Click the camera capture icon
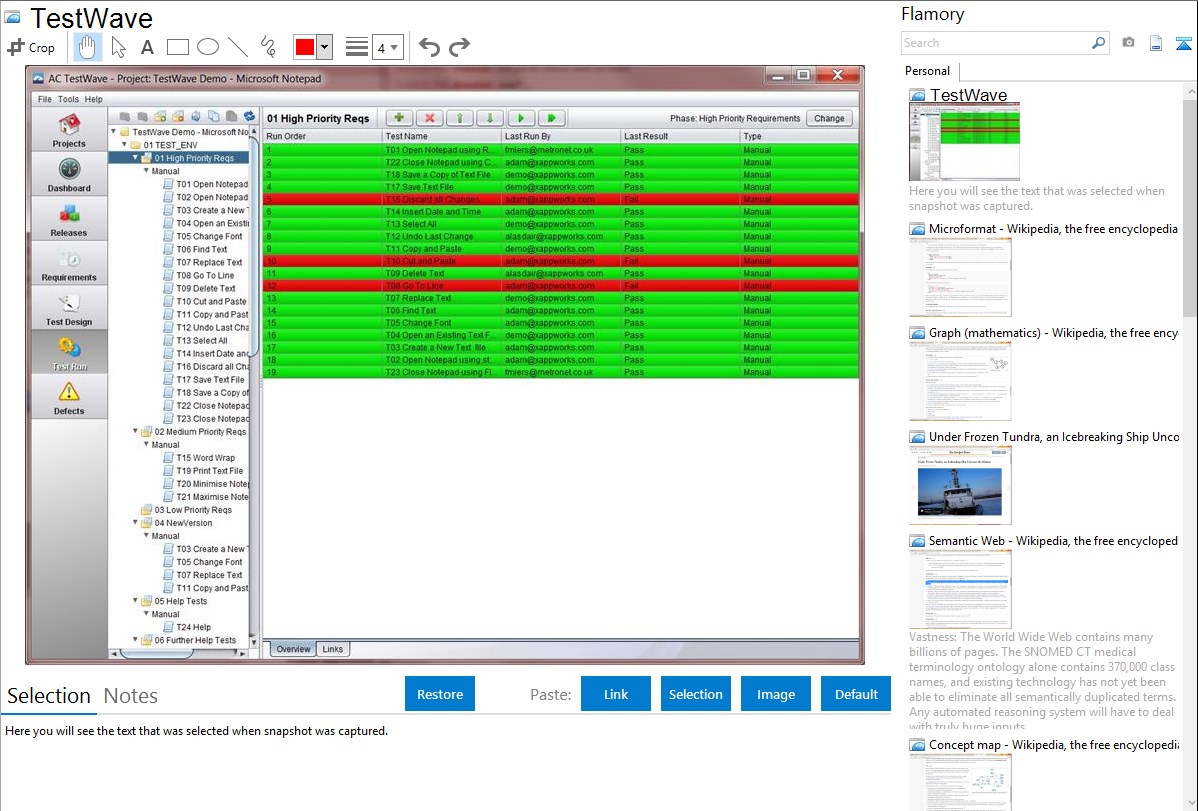This screenshot has height=811, width=1198. click(x=1128, y=43)
